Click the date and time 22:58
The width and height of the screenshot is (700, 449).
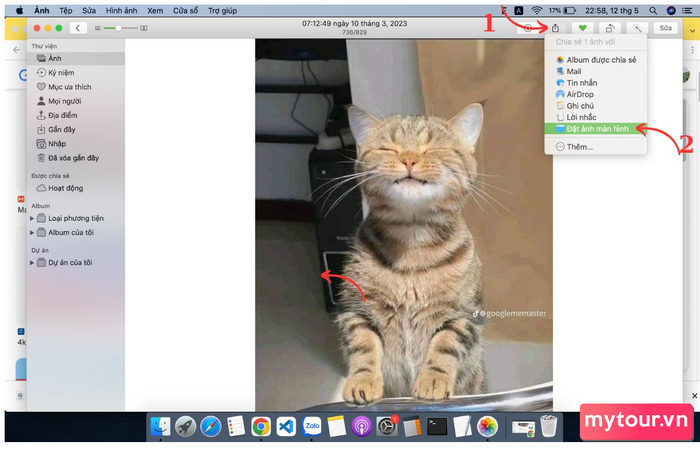pyautogui.click(x=612, y=11)
